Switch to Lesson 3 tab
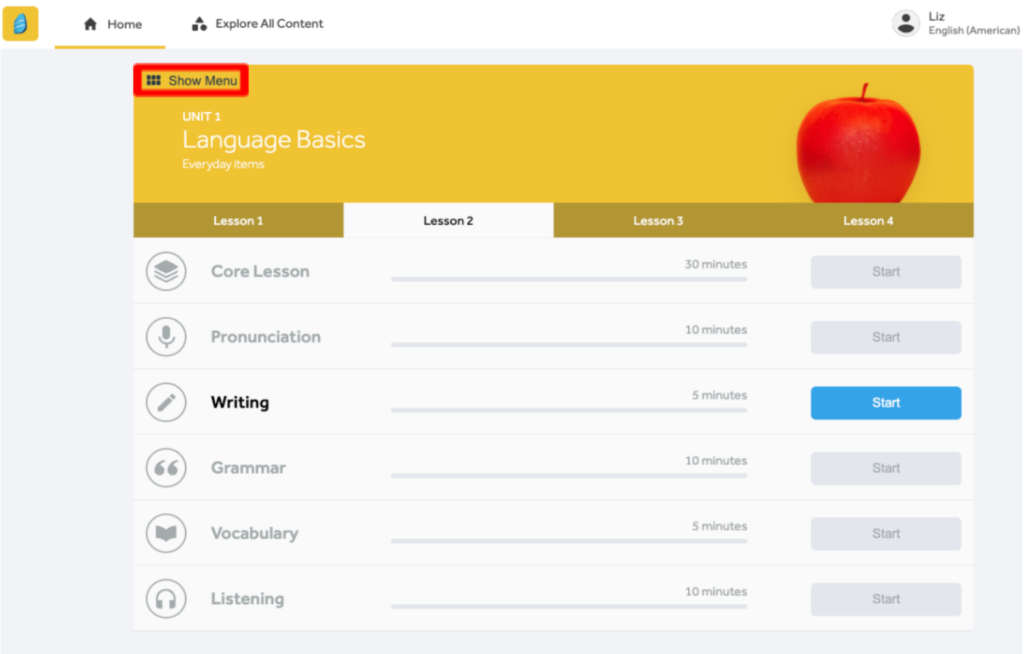 pyautogui.click(x=658, y=220)
